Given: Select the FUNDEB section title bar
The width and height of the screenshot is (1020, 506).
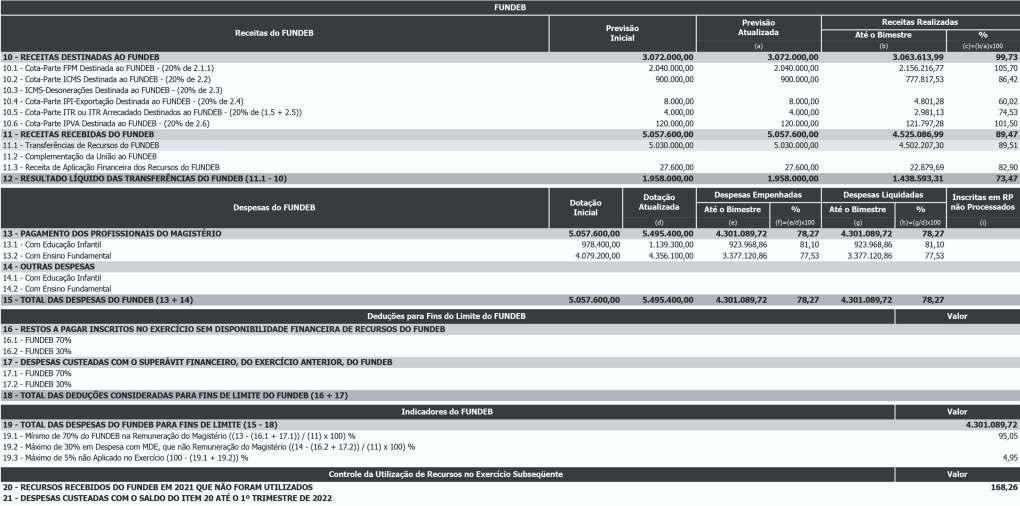Looking at the screenshot, I should [x=510, y=7].
